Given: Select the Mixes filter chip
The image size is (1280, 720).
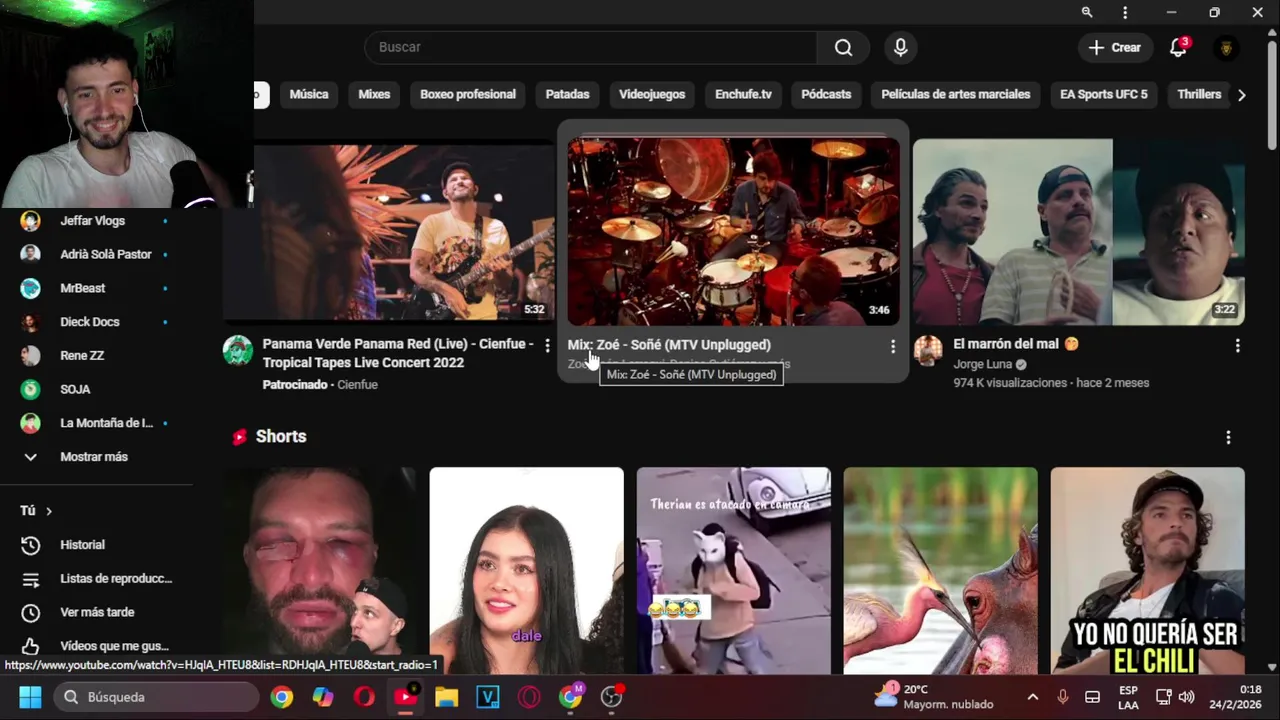Looking at the screenshot, I should point(374,94).
